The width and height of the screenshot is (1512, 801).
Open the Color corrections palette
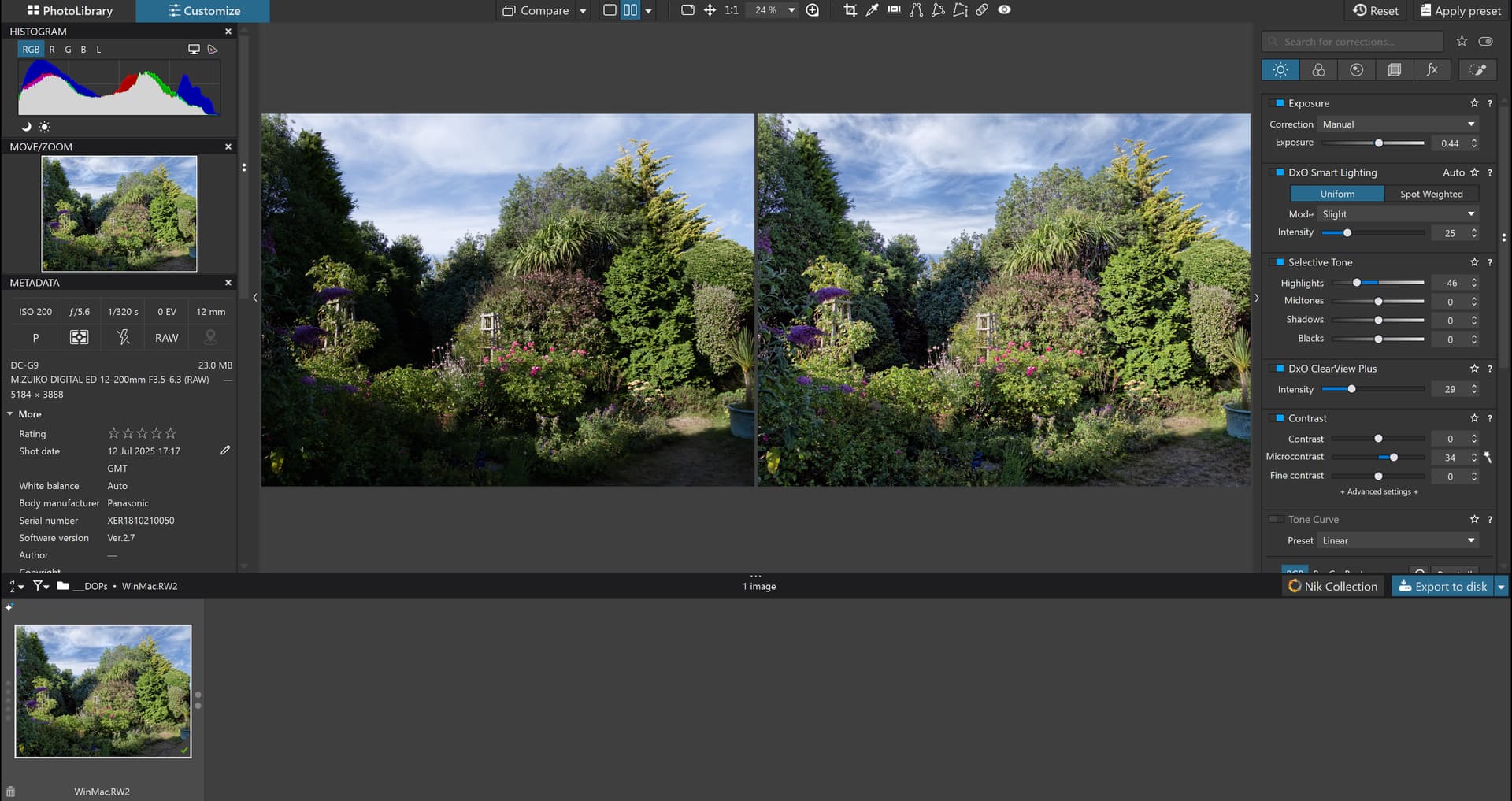point(1318,70)
